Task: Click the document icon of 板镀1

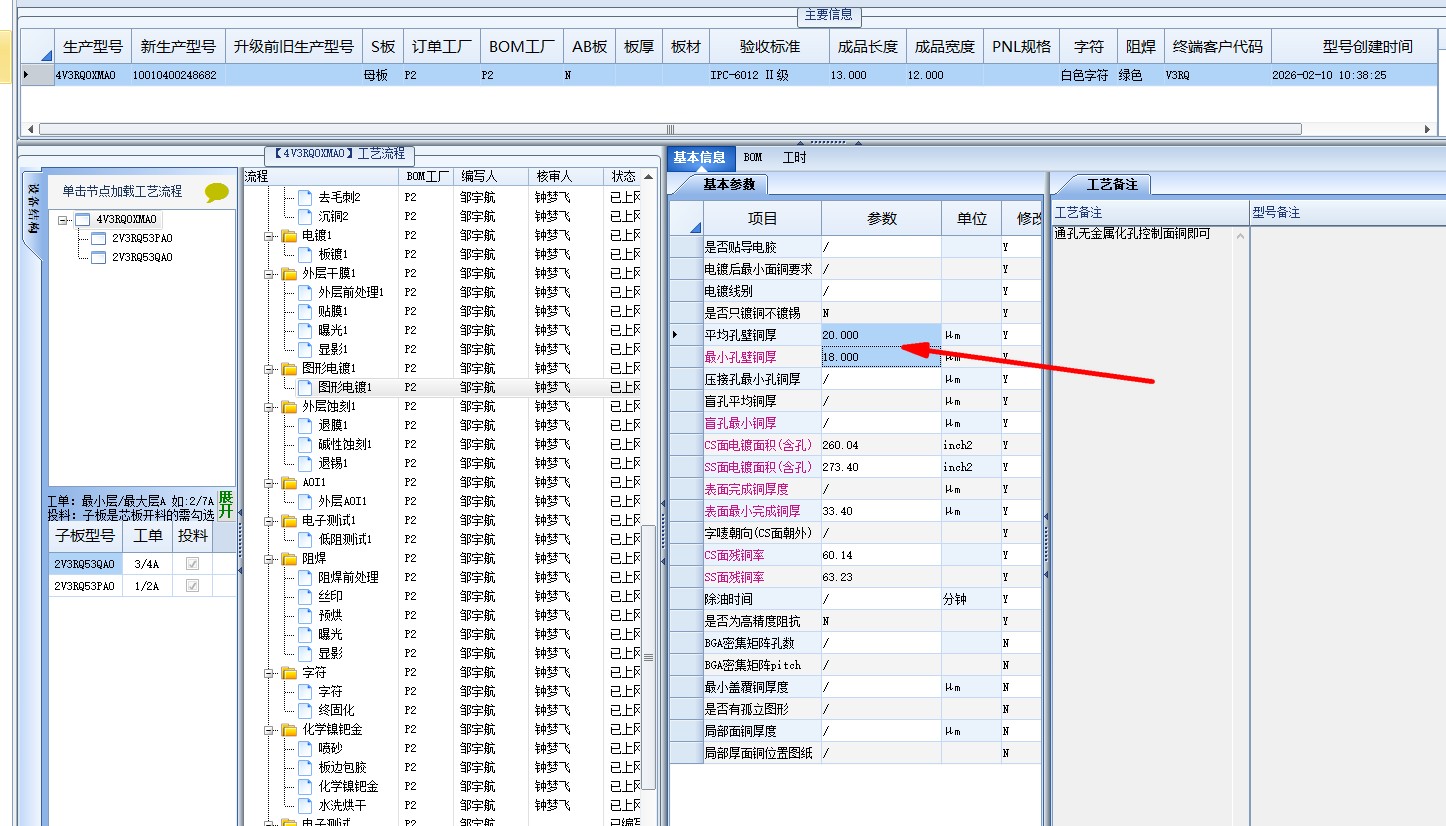Action: 305,254
